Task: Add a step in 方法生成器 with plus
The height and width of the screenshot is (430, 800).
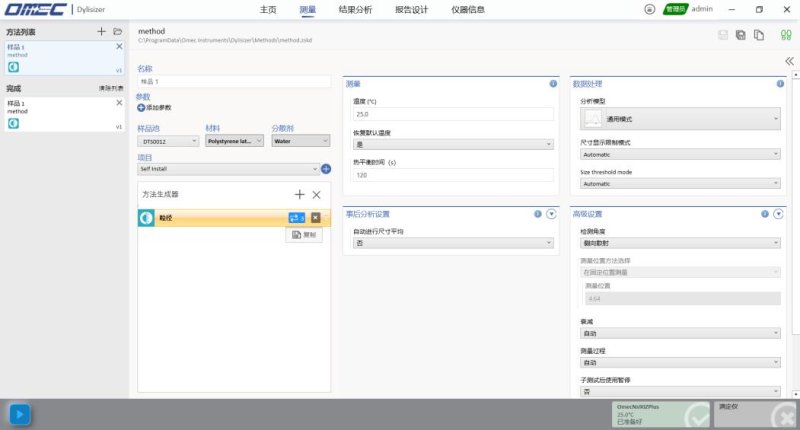Action: click(299, 194)
